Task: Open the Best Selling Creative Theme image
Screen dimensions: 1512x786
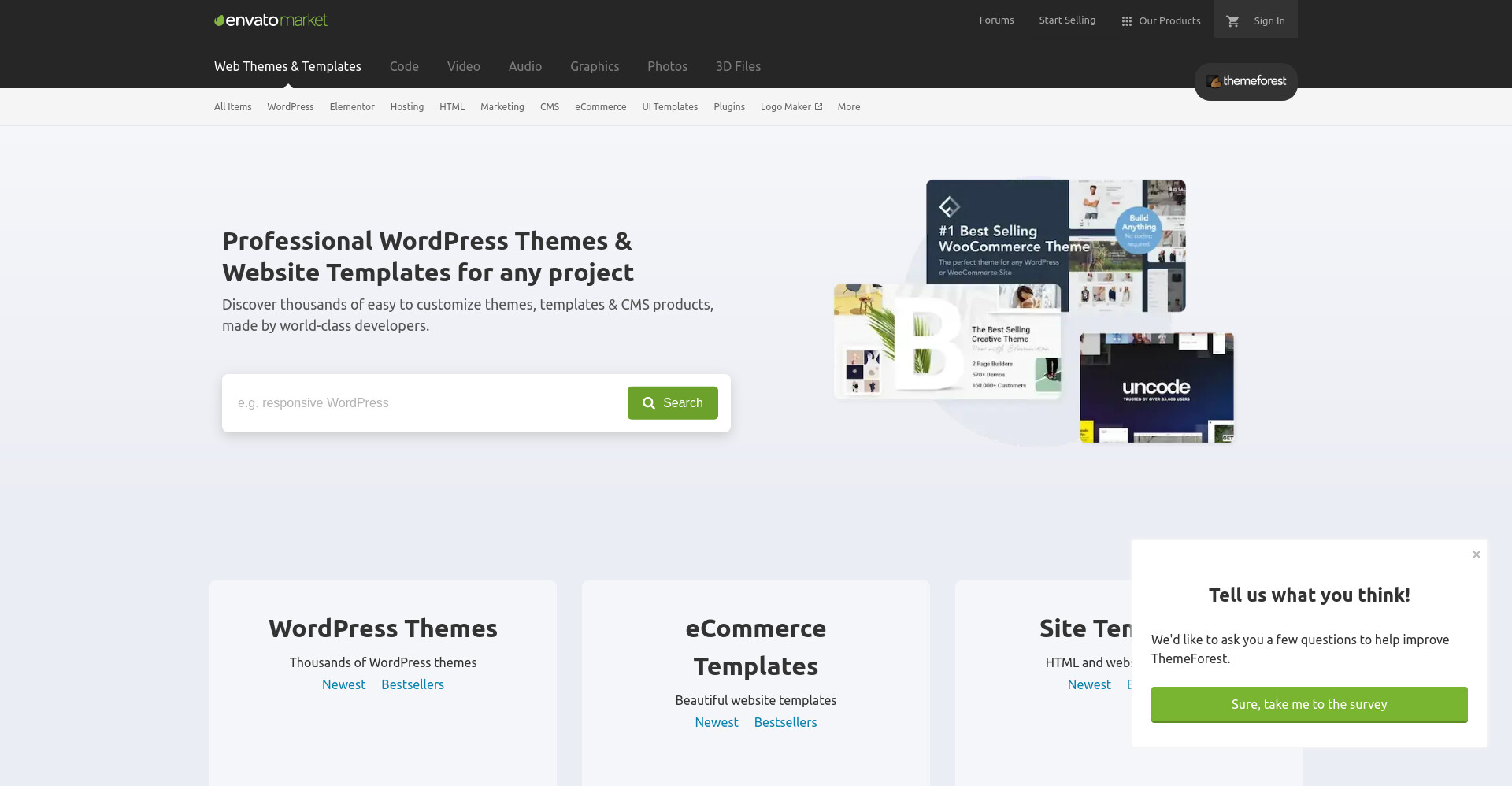Action: [x=947, y=341]
